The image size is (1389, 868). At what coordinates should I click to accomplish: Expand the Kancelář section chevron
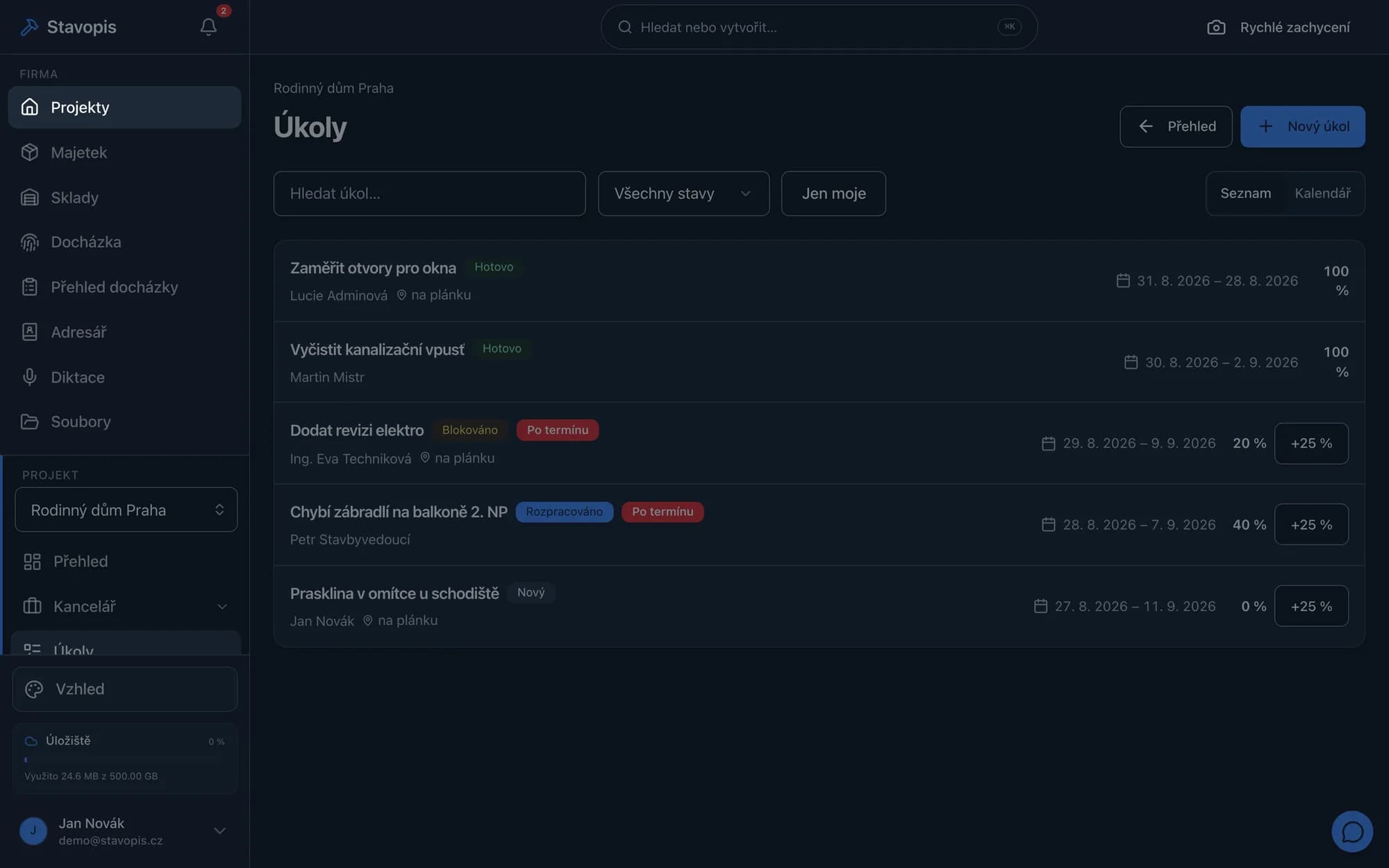click(x=222, y=606)
